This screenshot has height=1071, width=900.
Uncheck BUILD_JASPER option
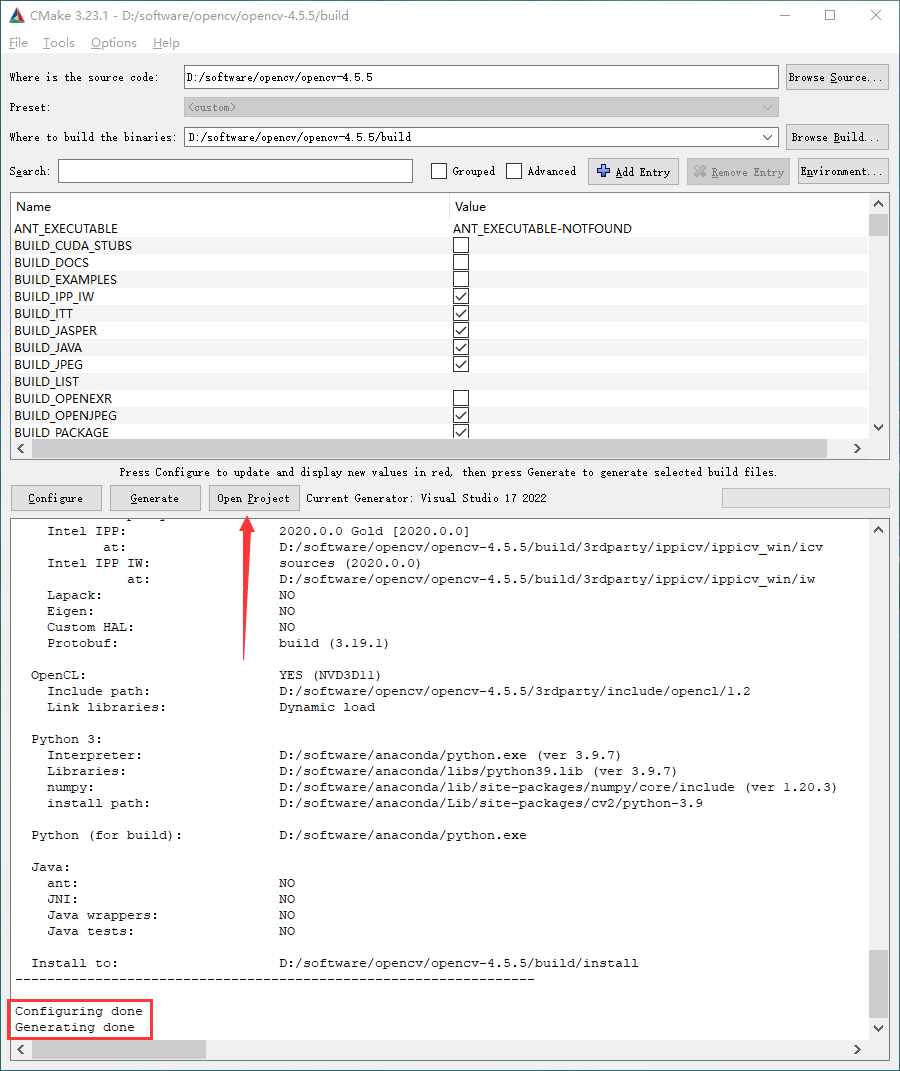click(461, 331)
